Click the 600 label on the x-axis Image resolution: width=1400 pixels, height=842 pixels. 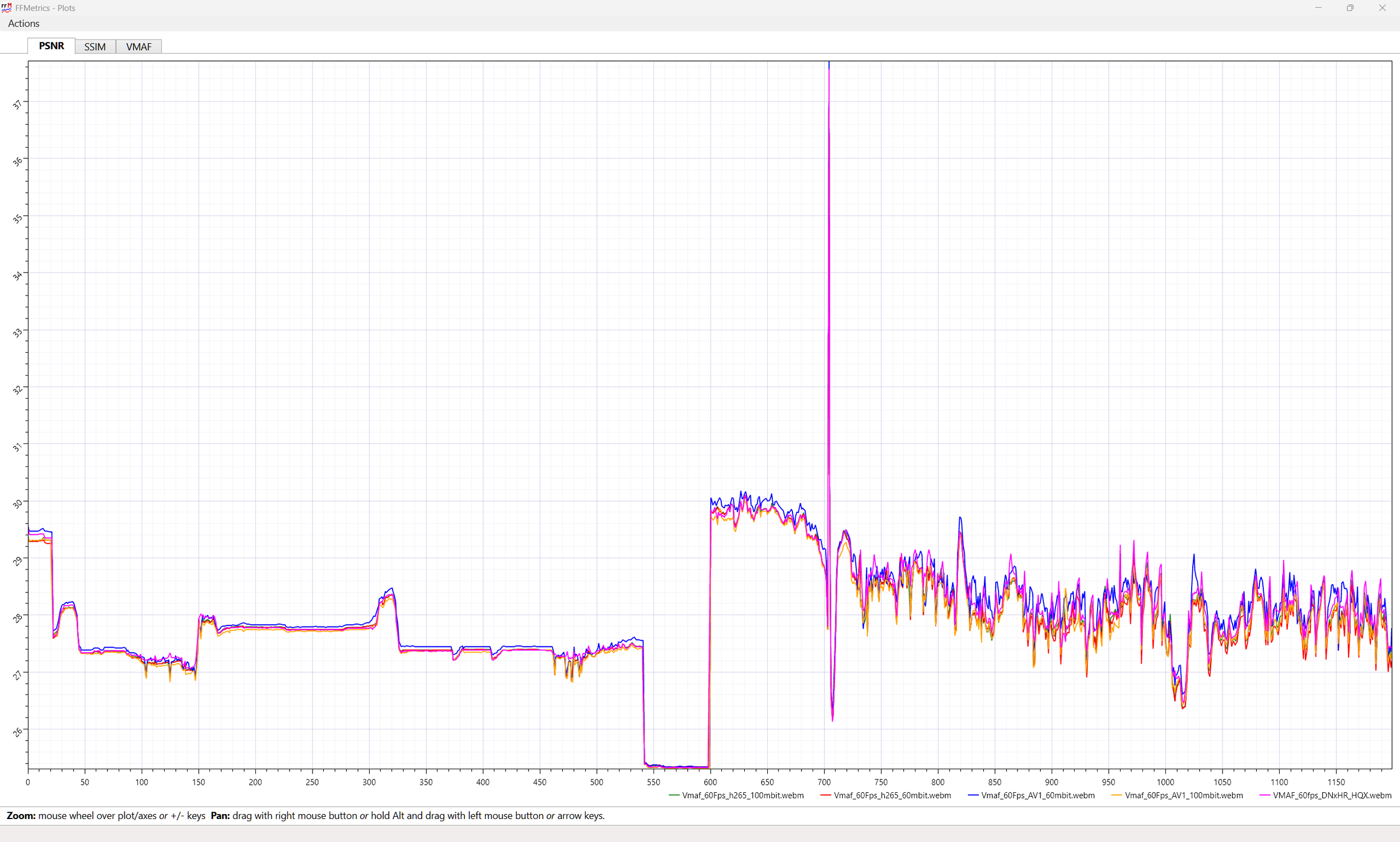[x=710, y=782]
